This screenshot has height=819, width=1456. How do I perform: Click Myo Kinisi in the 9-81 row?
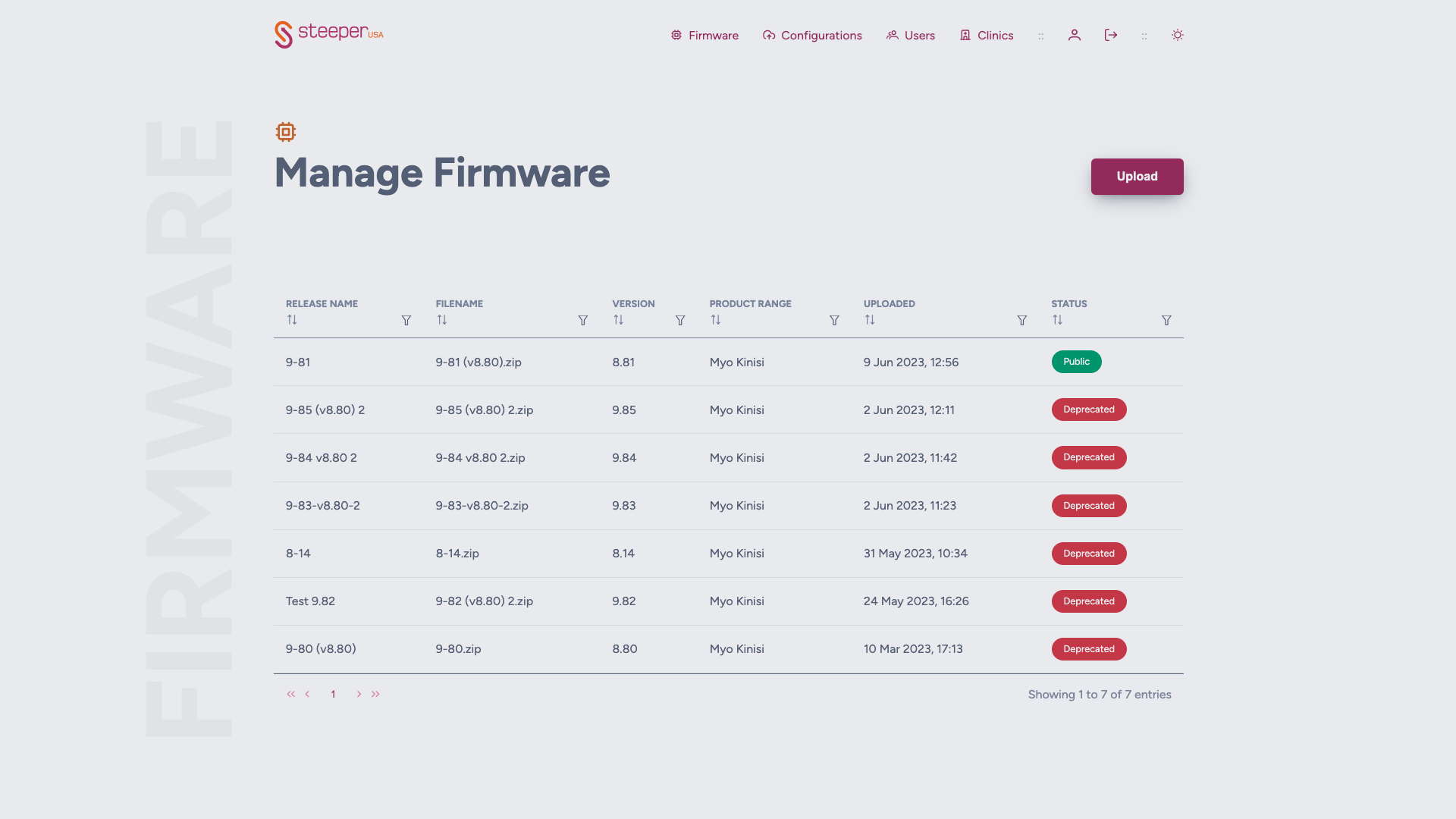click(x=737, y=362)
